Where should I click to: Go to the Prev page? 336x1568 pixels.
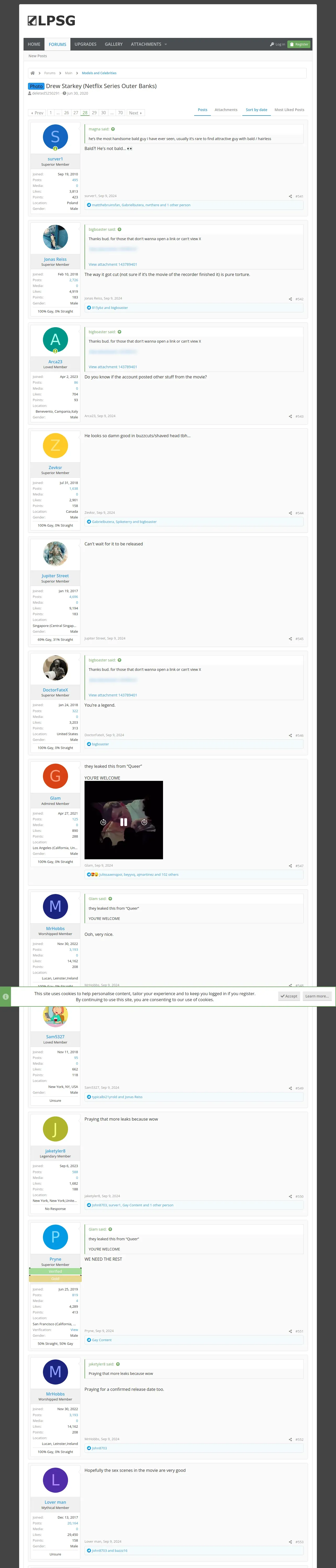[37, 113]
